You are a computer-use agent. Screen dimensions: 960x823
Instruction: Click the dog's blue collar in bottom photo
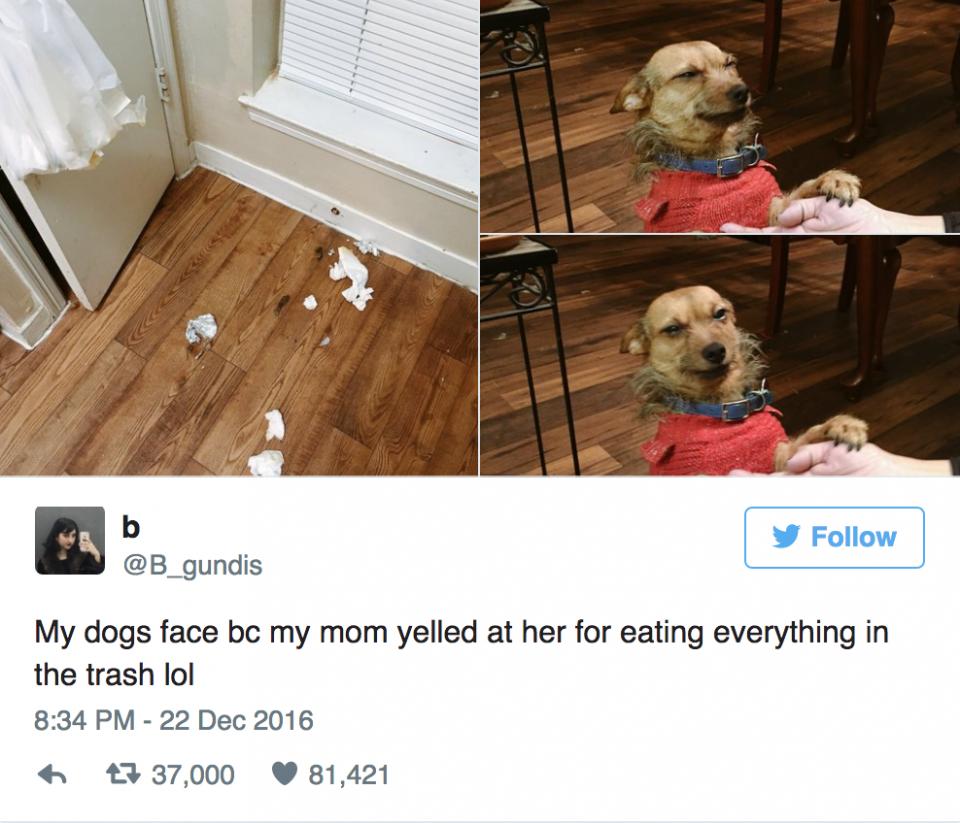(x=718, y=404)
